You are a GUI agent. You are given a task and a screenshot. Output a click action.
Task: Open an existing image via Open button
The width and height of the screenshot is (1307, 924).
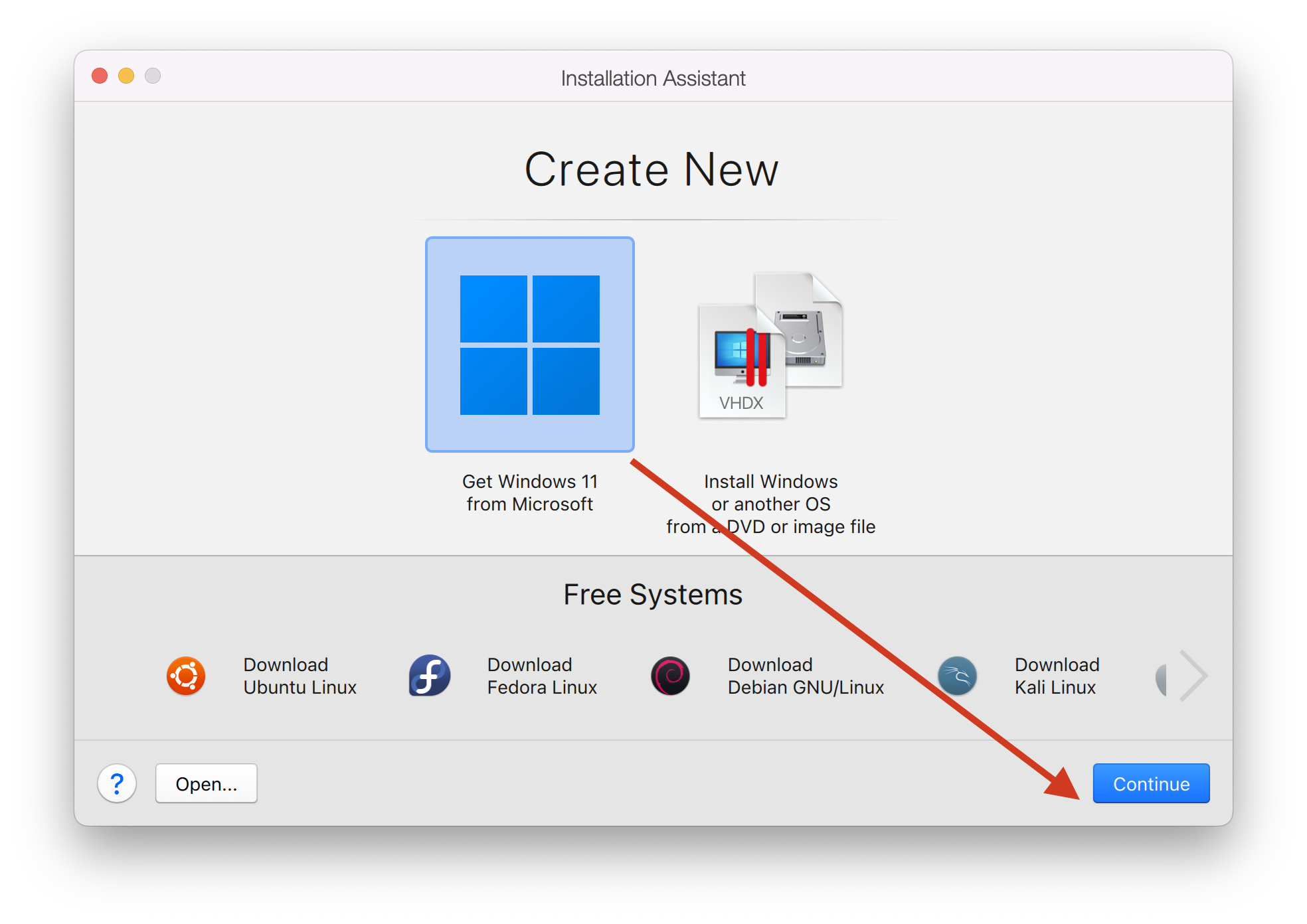[206, 783]
